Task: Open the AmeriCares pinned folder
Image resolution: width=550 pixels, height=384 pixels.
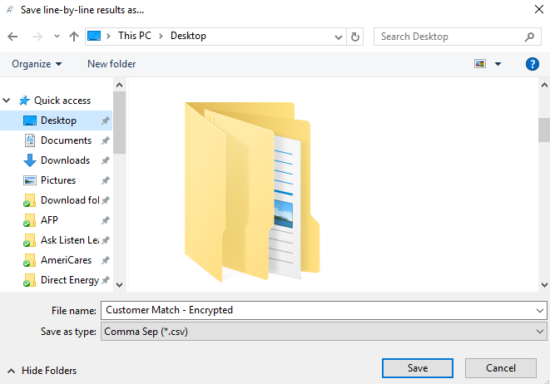Action: (66, 260)
